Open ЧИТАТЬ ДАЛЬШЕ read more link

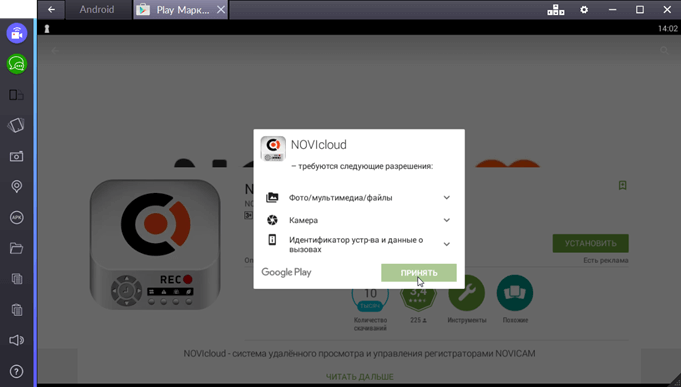[x=360, y=377]
